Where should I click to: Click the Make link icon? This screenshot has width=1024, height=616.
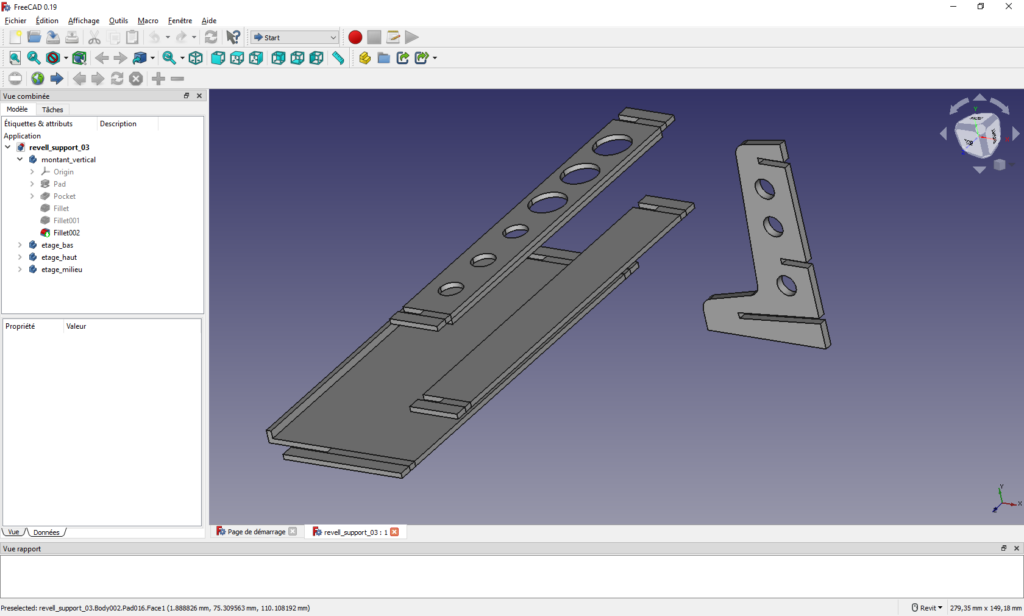click(x=402, y=58)
